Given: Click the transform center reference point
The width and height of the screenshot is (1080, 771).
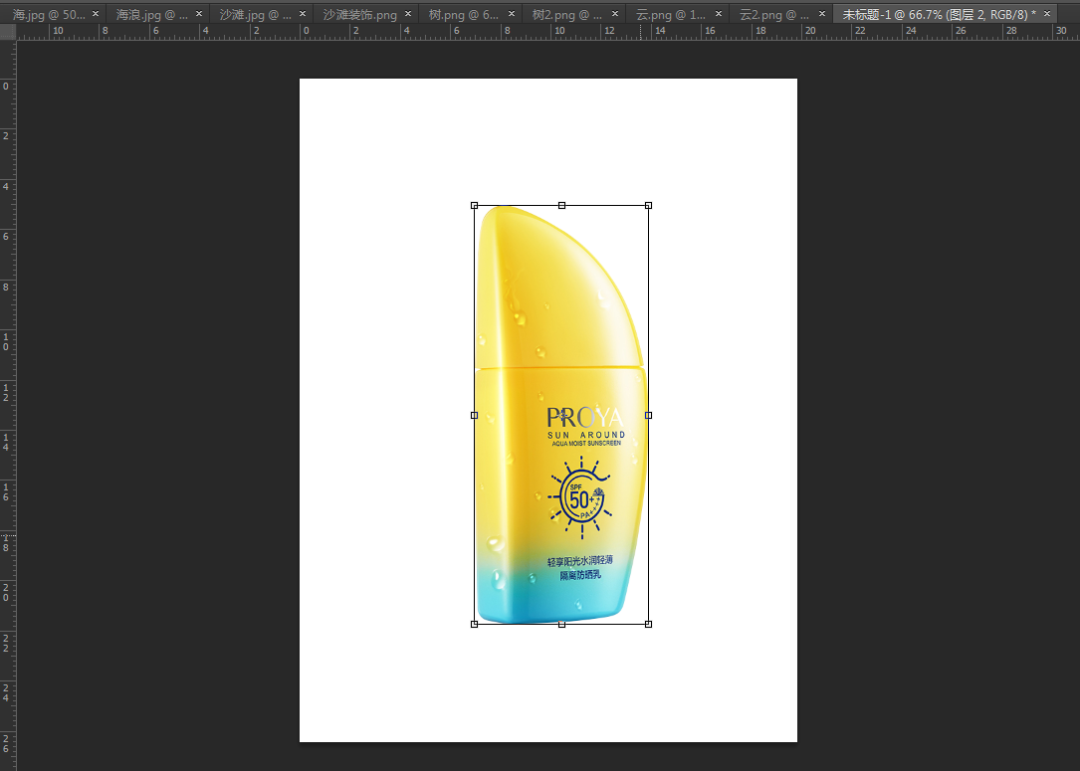Looking at the screenshot, I should [562, 415].
